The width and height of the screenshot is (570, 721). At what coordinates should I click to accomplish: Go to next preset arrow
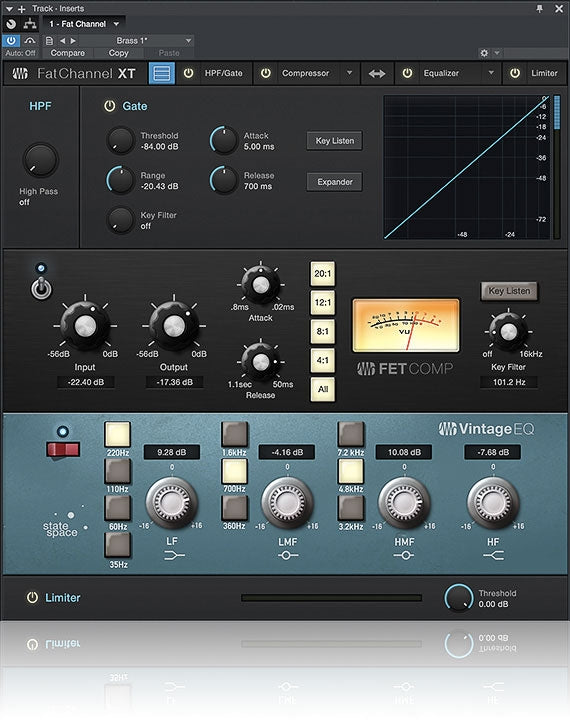(x=73, y=40)
